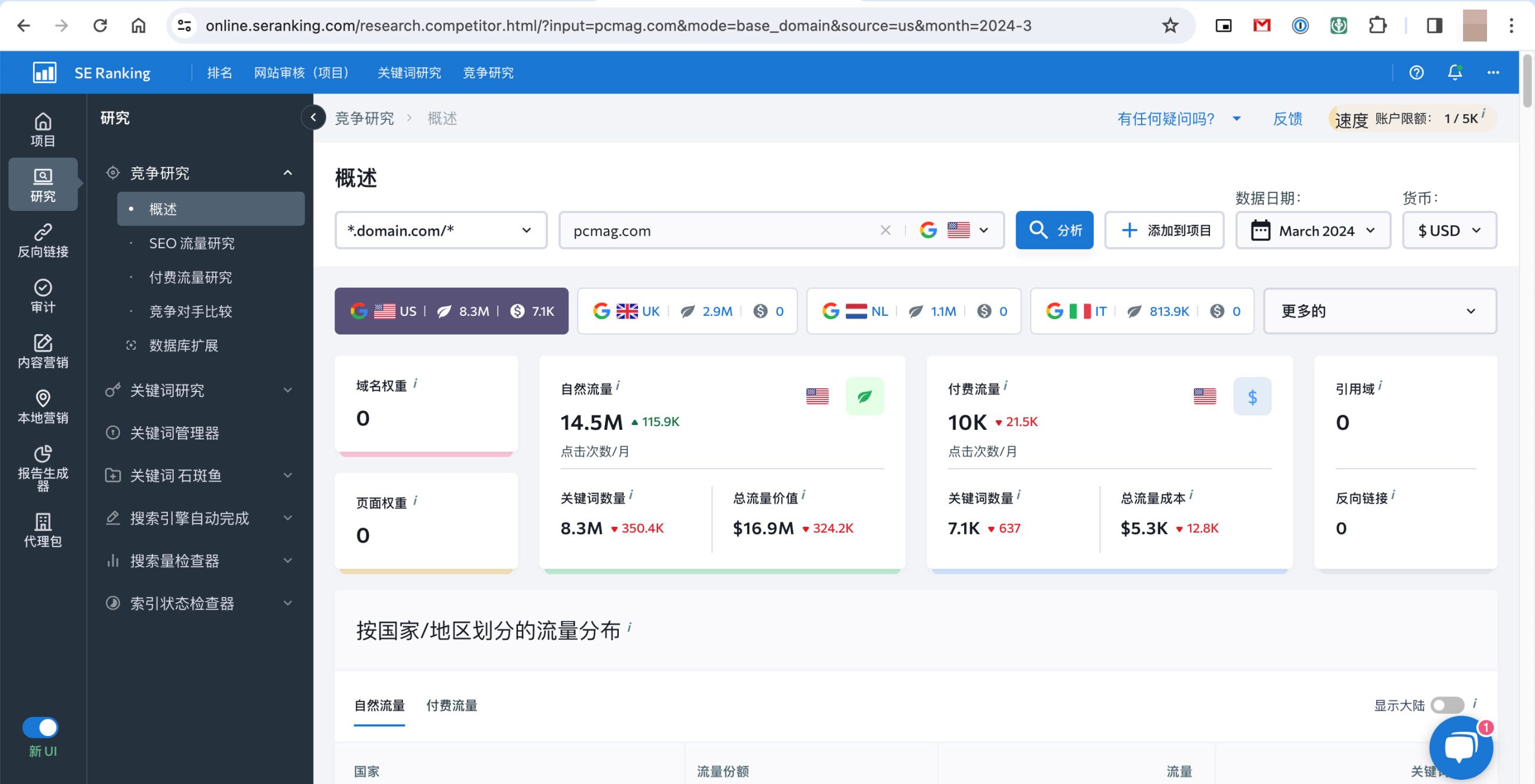Open the help question mark icon
1535x784 pixels.
(x=1416, y=73)
